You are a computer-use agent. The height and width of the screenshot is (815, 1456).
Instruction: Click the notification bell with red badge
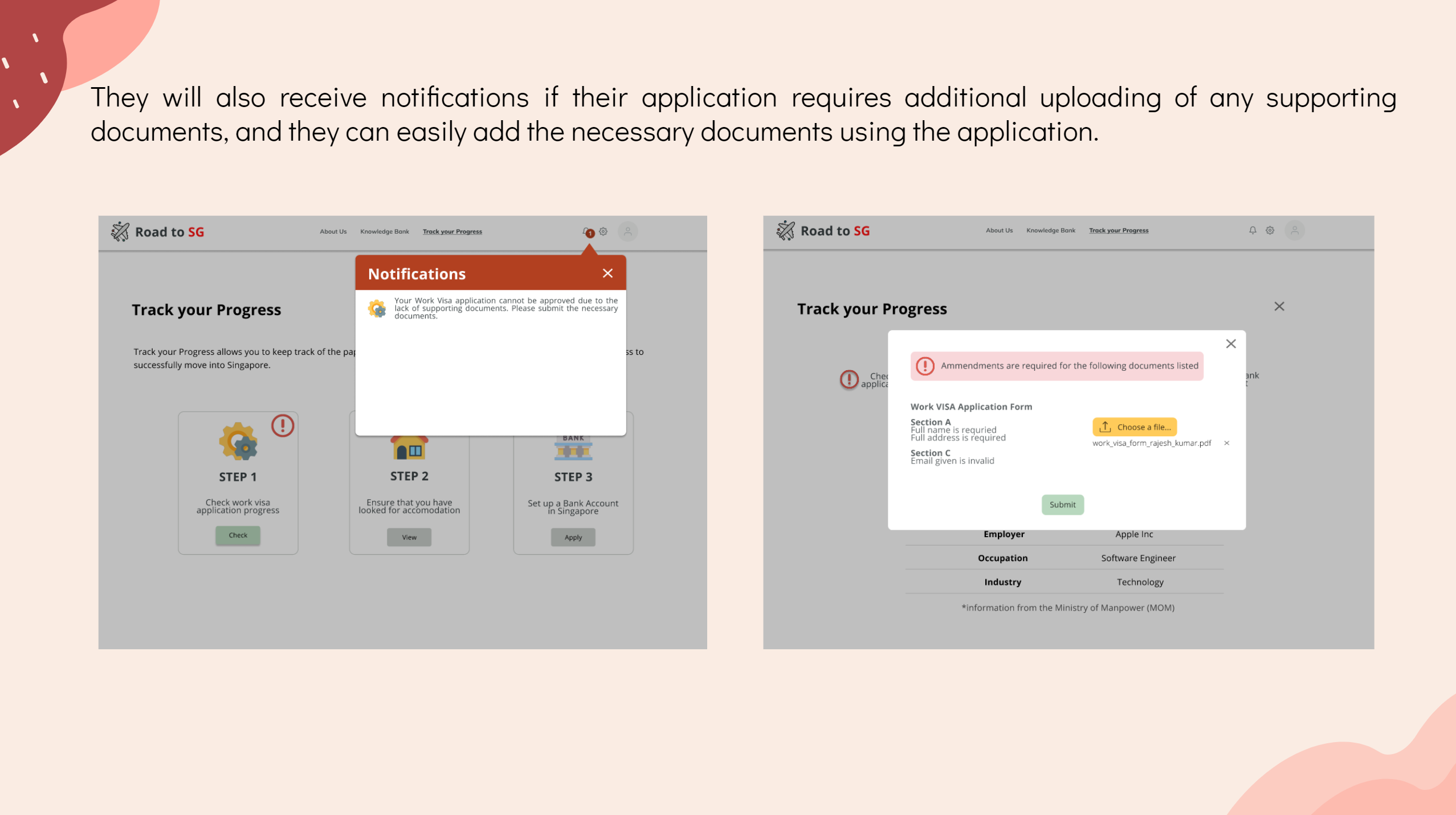[588, 232]
